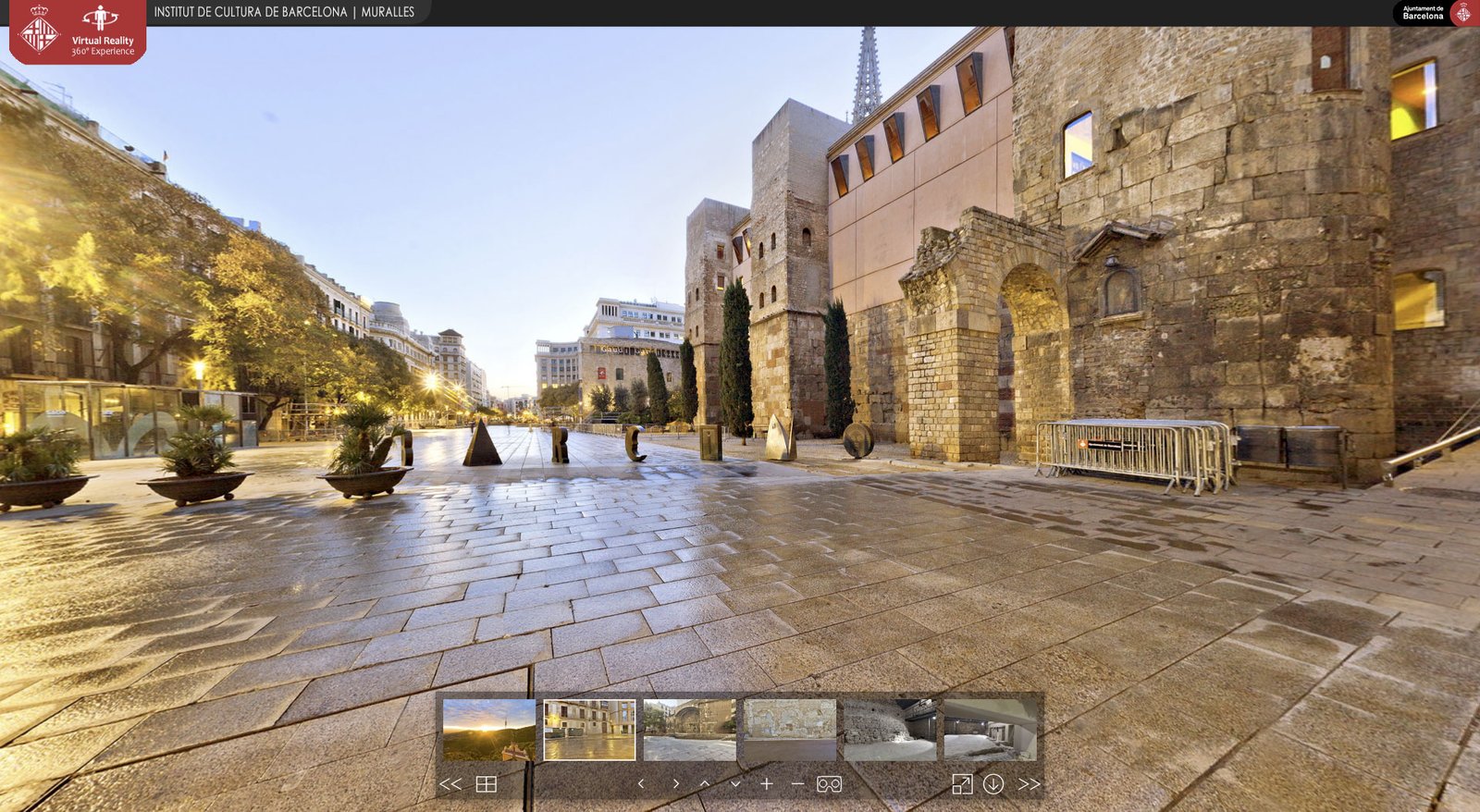Open the last underground ruins thumbnail
1480x812 pixels.
(x=991, y=730)
